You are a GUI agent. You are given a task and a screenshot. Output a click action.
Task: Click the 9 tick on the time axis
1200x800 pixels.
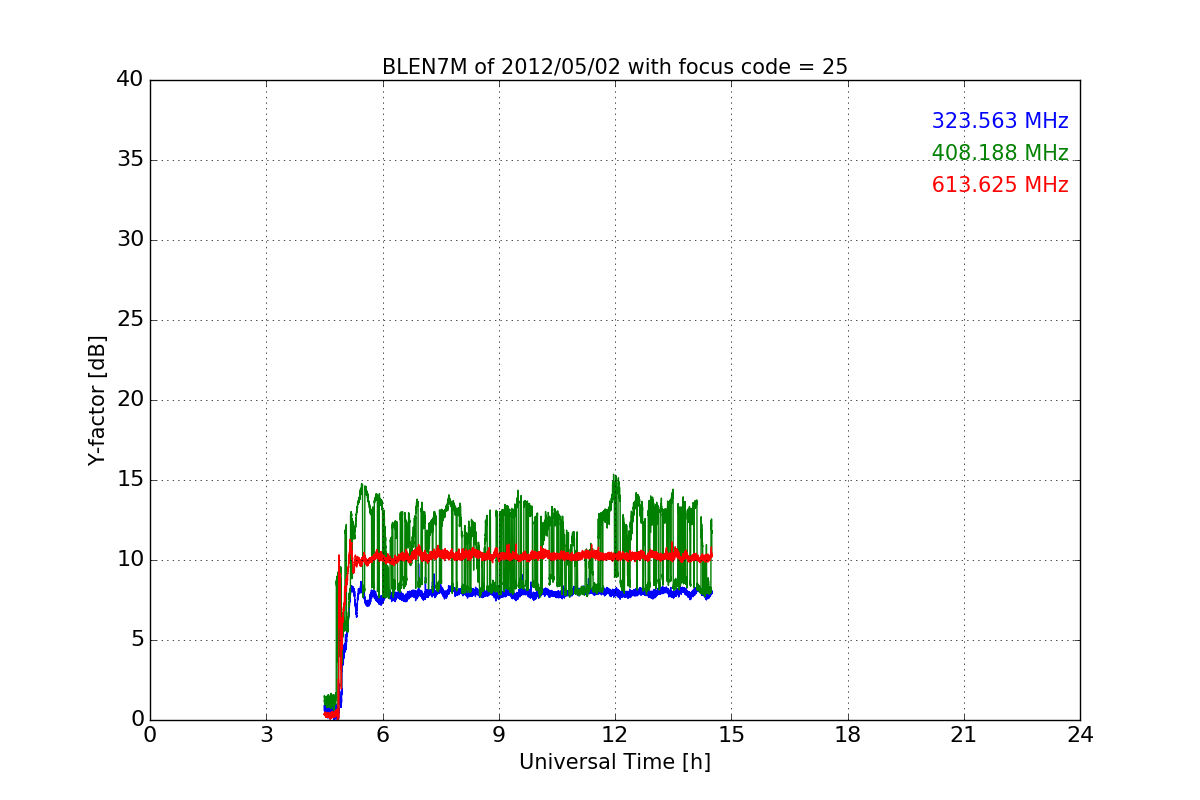498,735
